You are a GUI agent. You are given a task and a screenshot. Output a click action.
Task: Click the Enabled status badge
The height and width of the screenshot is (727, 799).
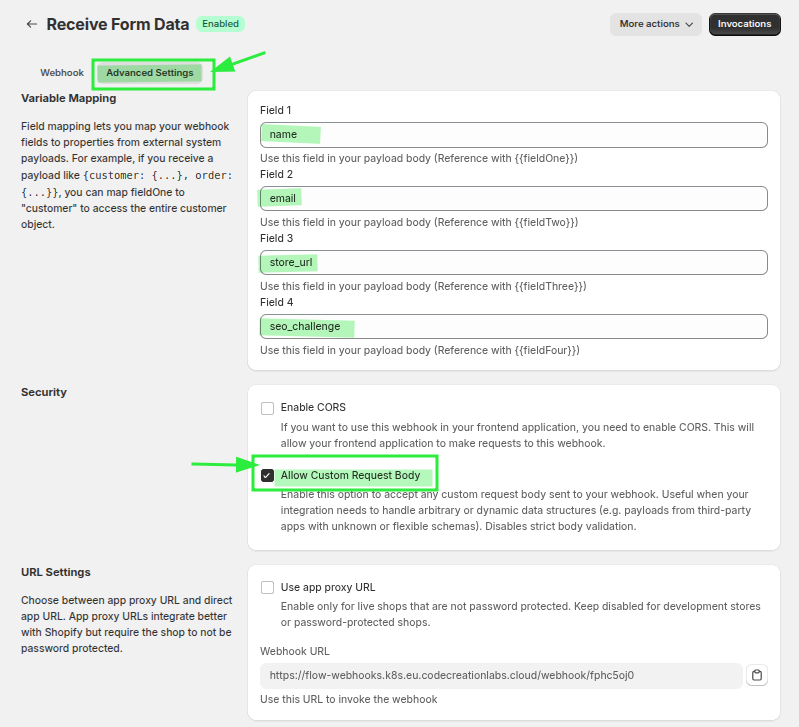[x=221, y=23]
